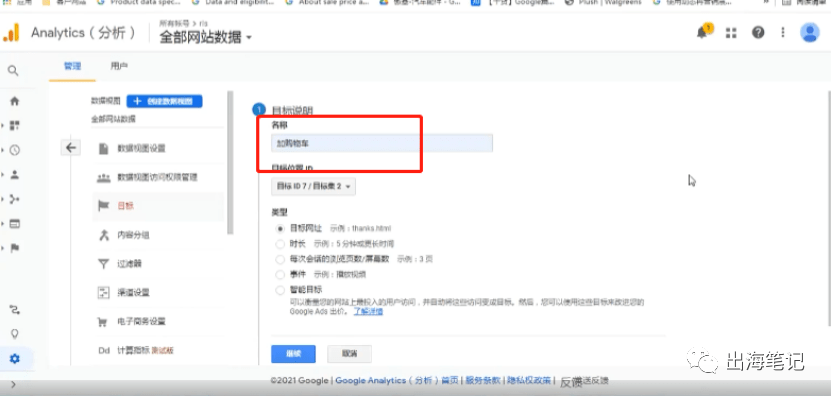
Task: Click the goal 名称 name input field
Action: click(382, 143)
